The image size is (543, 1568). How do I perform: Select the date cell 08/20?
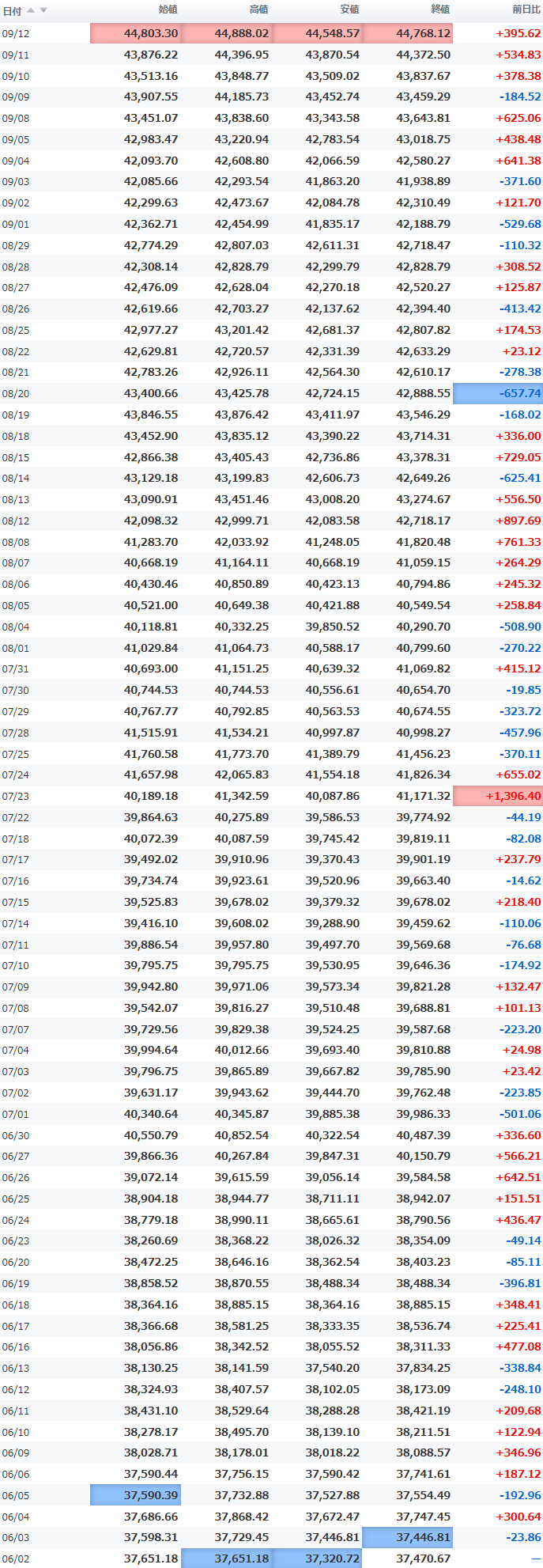tap(15, 394)
